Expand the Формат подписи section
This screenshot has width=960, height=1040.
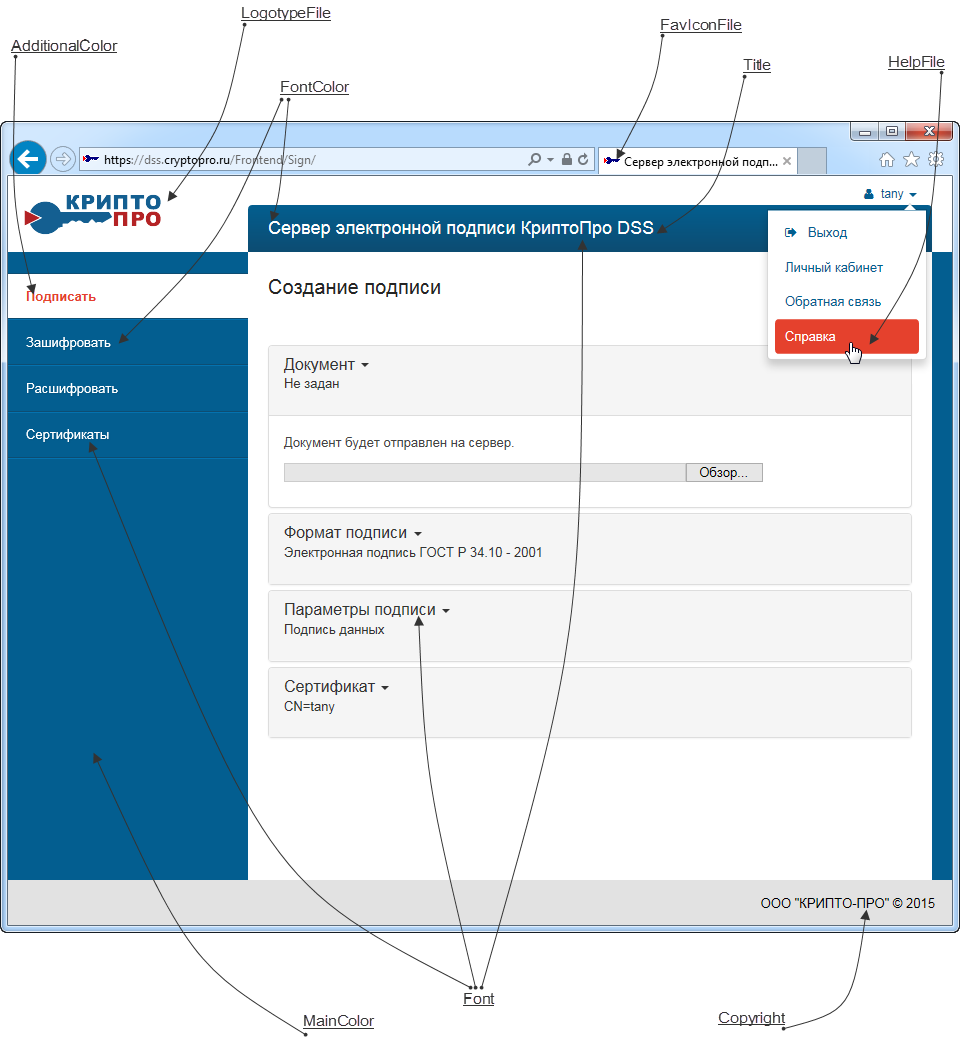coord(352,533)
